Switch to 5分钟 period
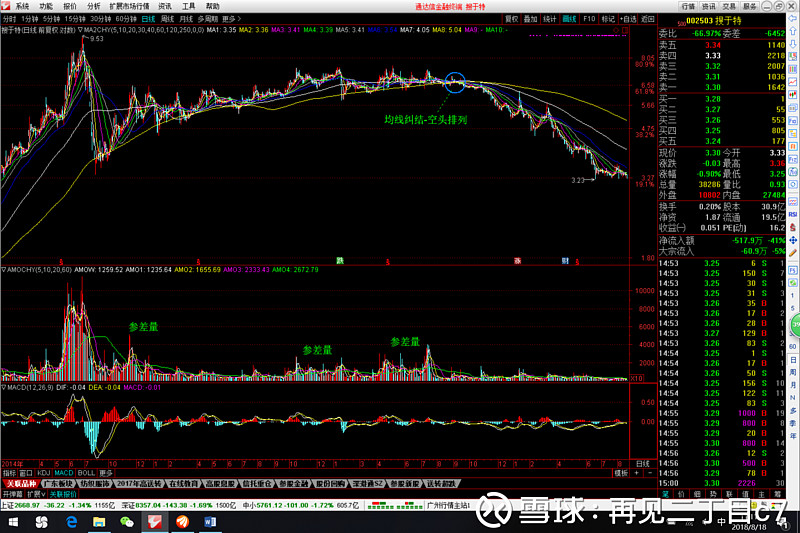 coord(51,19)
